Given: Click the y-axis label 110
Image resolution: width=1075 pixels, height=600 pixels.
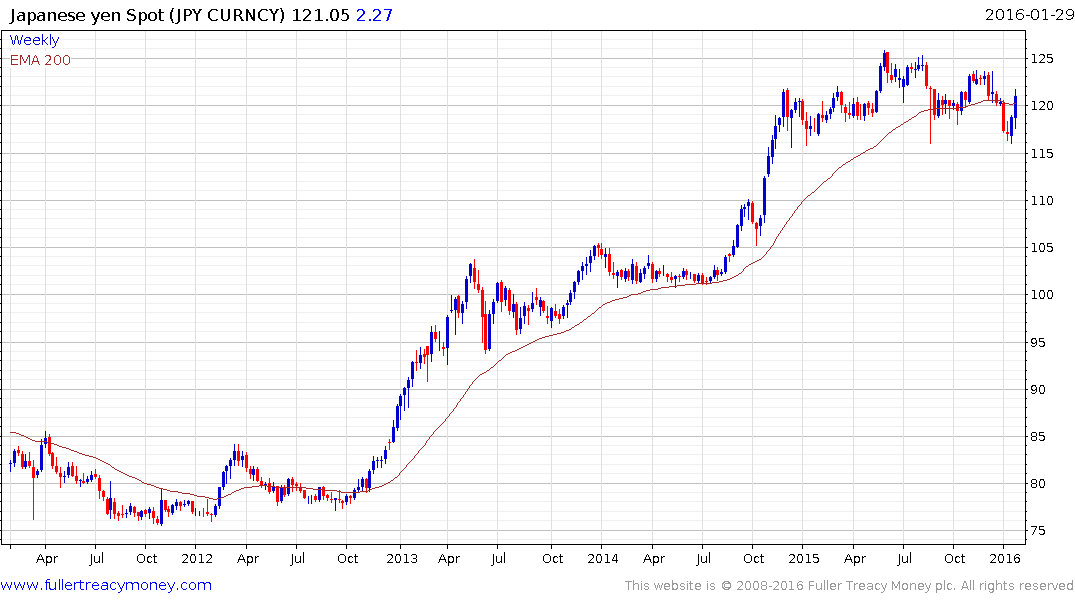Looking at the screenshot, I should coord(1042,201).
